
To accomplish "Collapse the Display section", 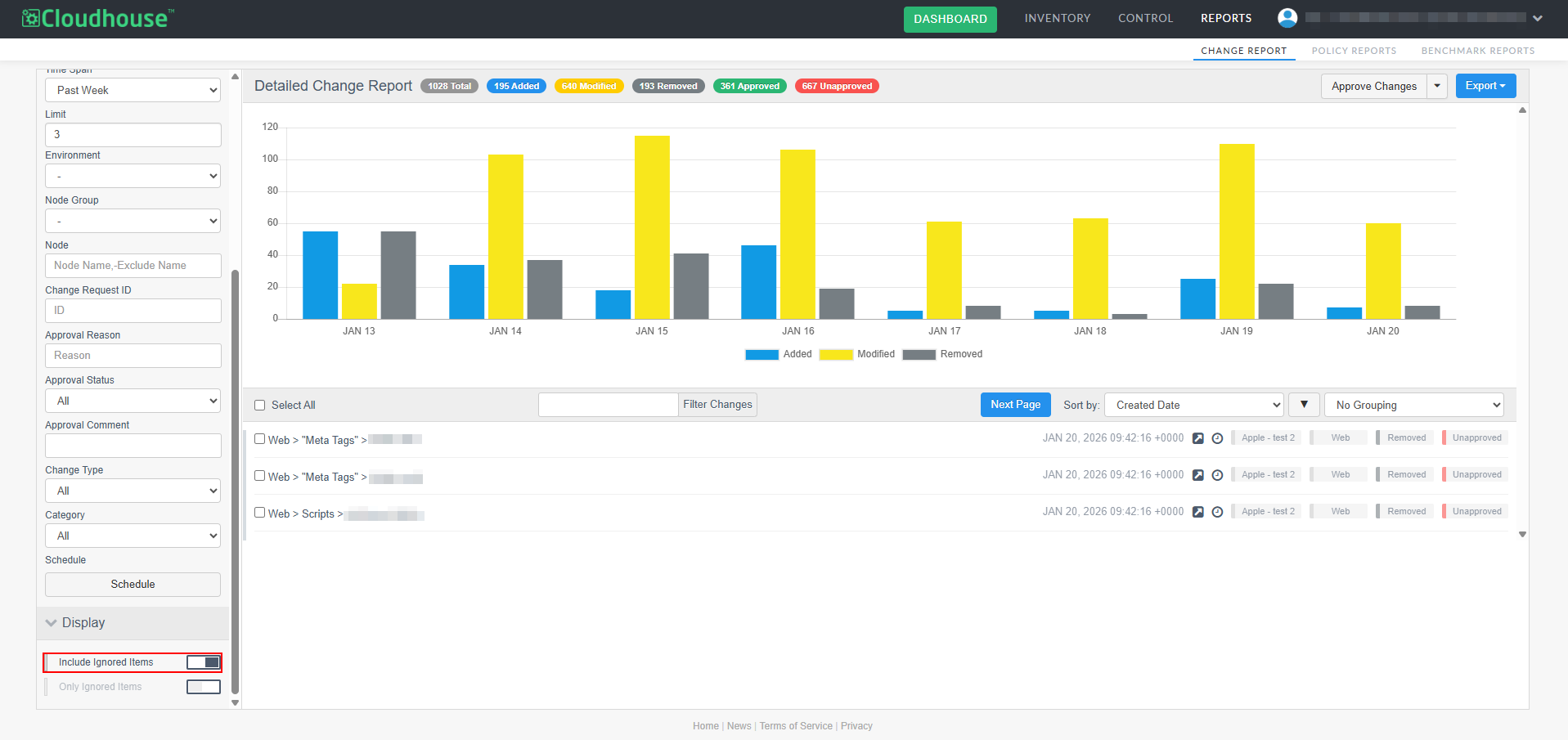I will pyautogui.click(x=52, y=623).
